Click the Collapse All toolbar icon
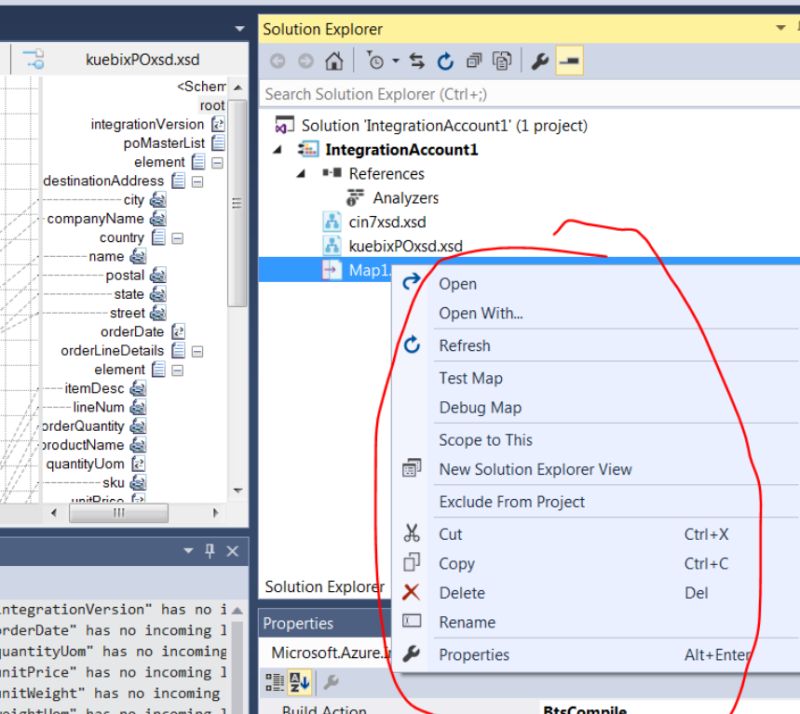 (474, 61)
